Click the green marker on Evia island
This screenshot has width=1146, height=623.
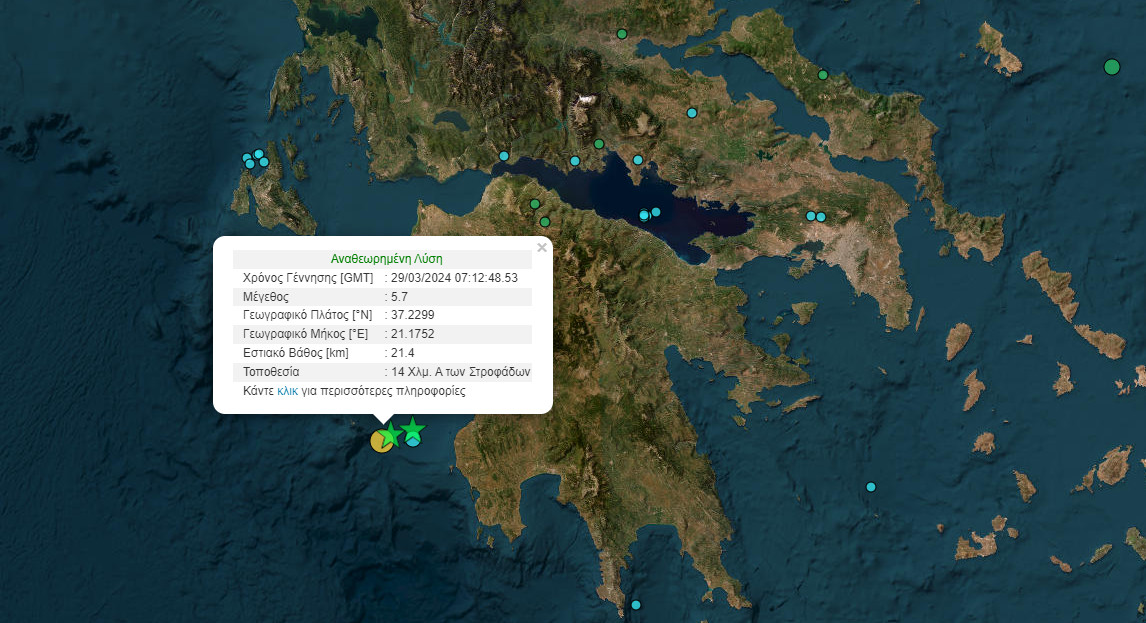pyautogui.click(x=823, y=75)
